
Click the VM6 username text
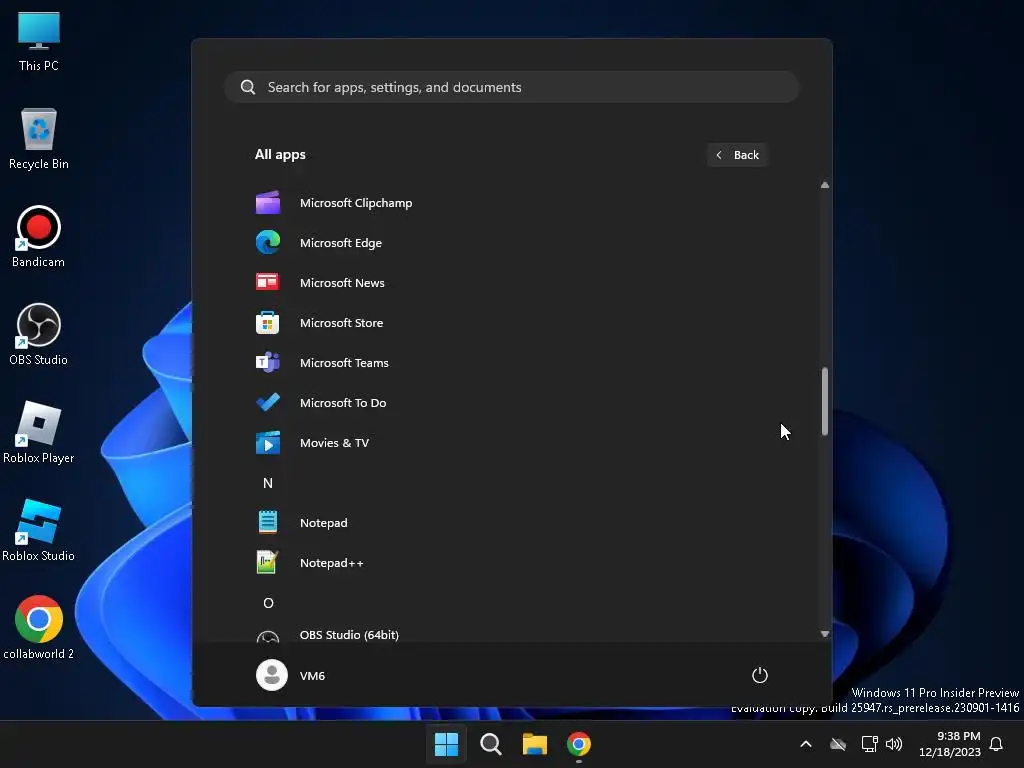(x=312, y=676)
